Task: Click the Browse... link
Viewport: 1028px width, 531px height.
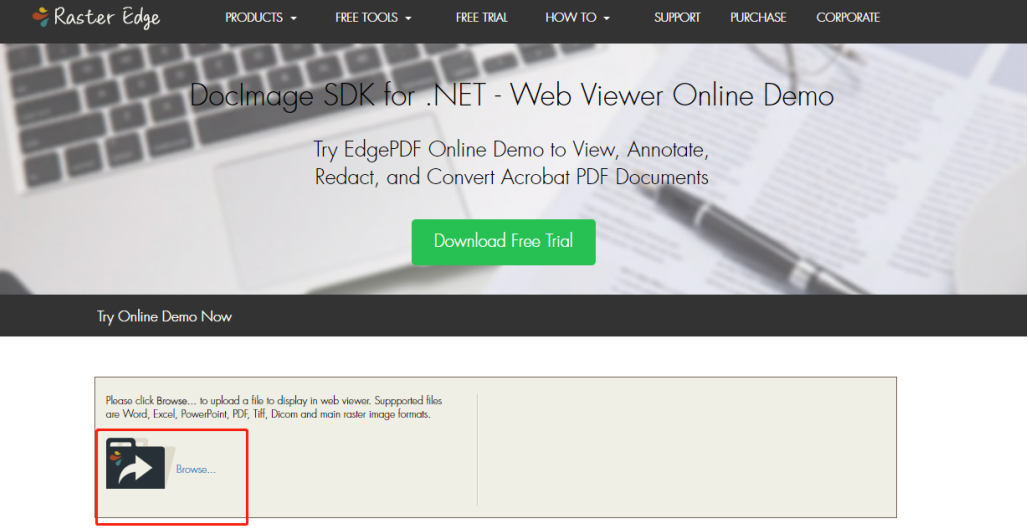Action: pos(195,469)
